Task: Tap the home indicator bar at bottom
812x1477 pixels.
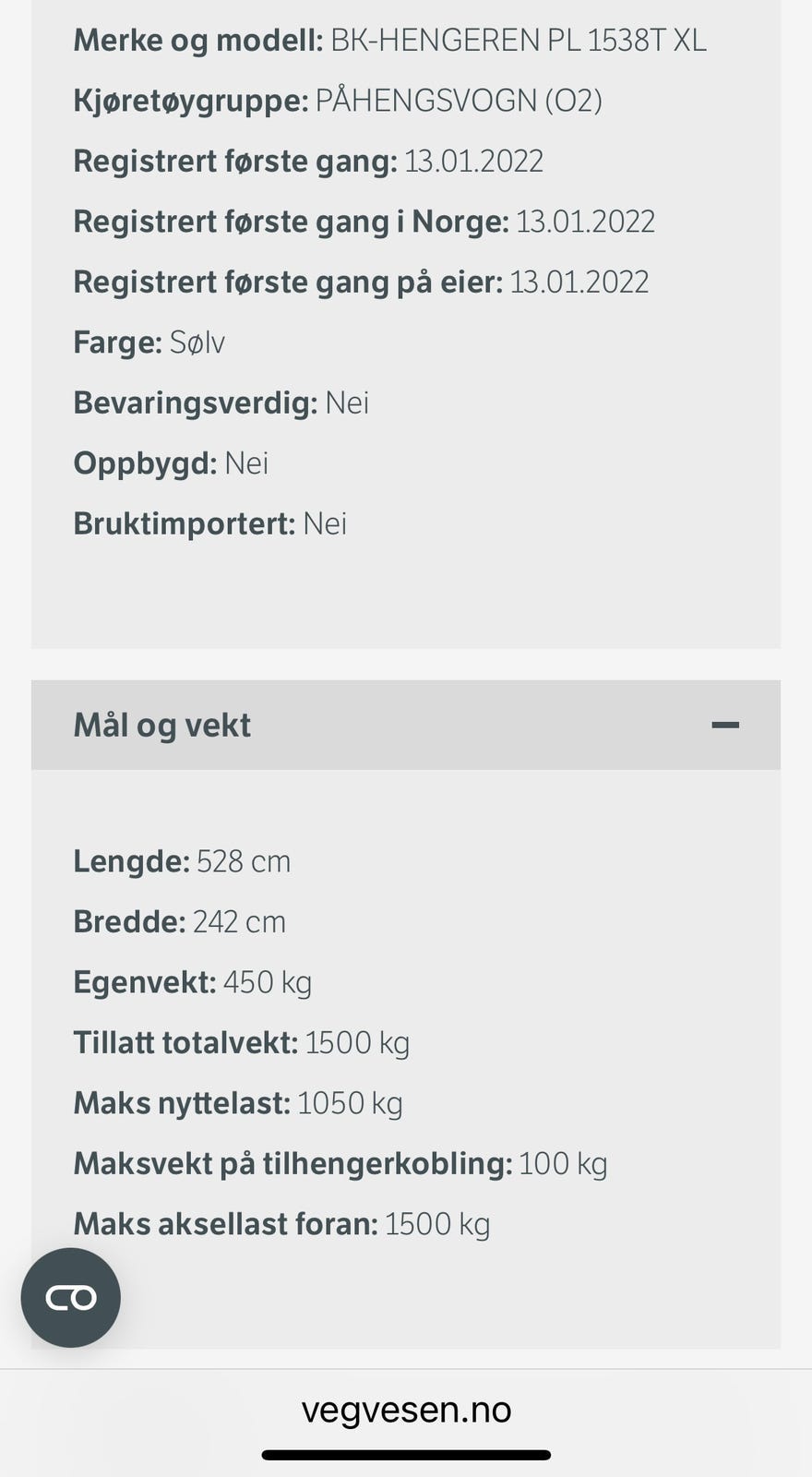Action: click(406, 1455)
